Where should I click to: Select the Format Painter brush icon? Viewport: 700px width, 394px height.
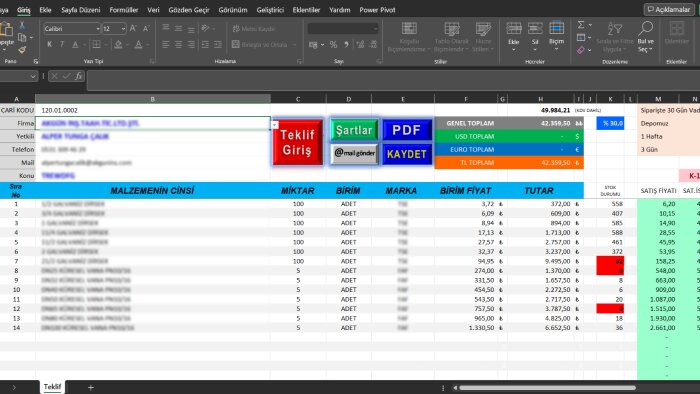[22, 50]
